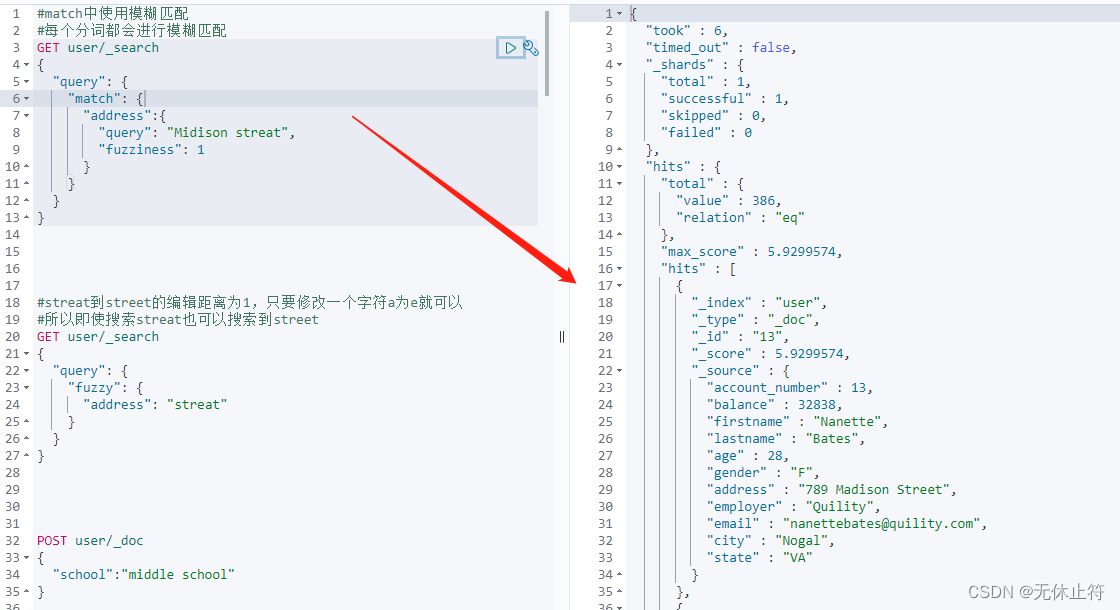Click the request editor vertical scrollbar
Viewport: 1120px width, 610px height.
coord(547,53)
